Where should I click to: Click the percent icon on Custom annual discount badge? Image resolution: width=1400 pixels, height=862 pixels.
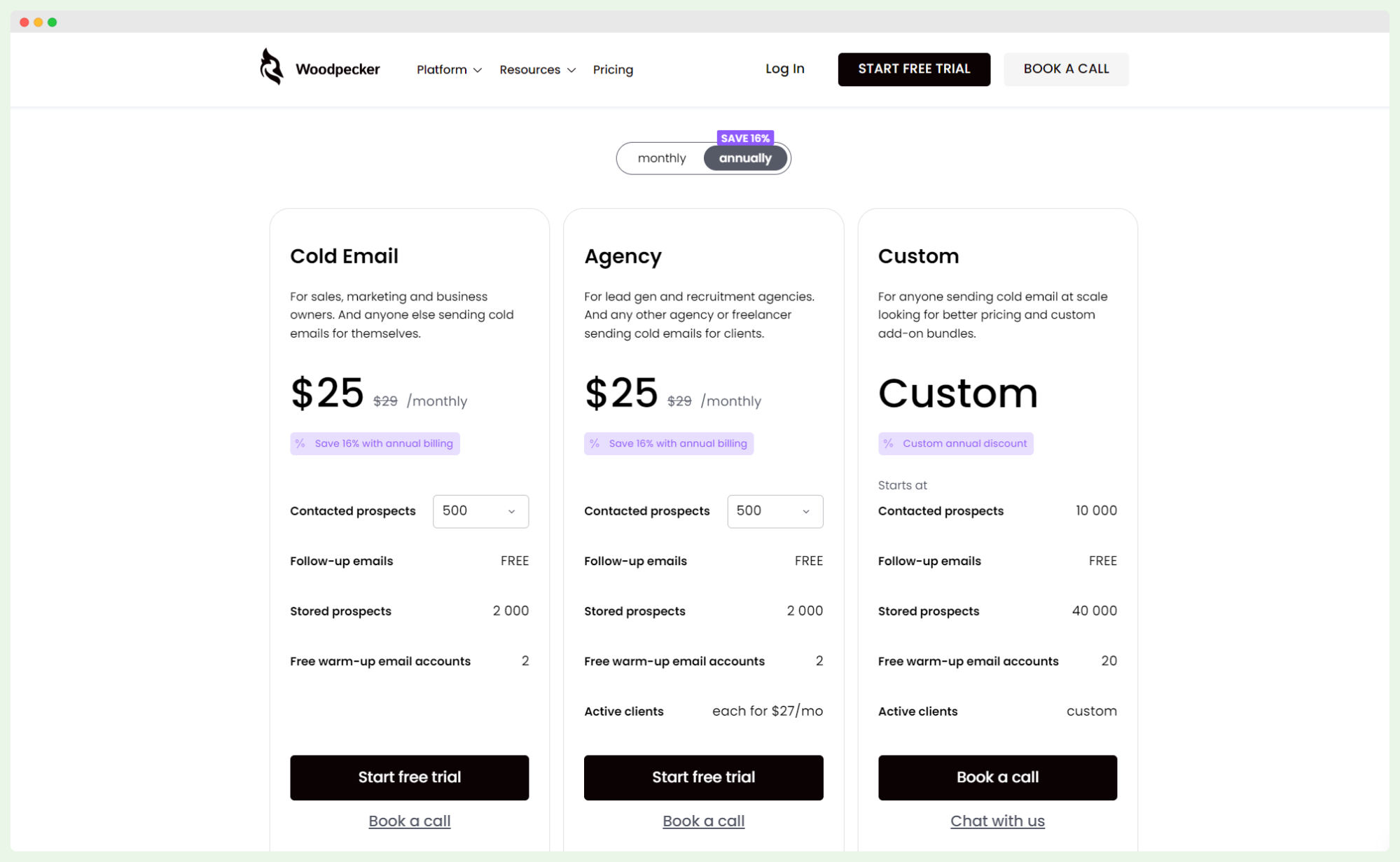[x=889, y=443]
